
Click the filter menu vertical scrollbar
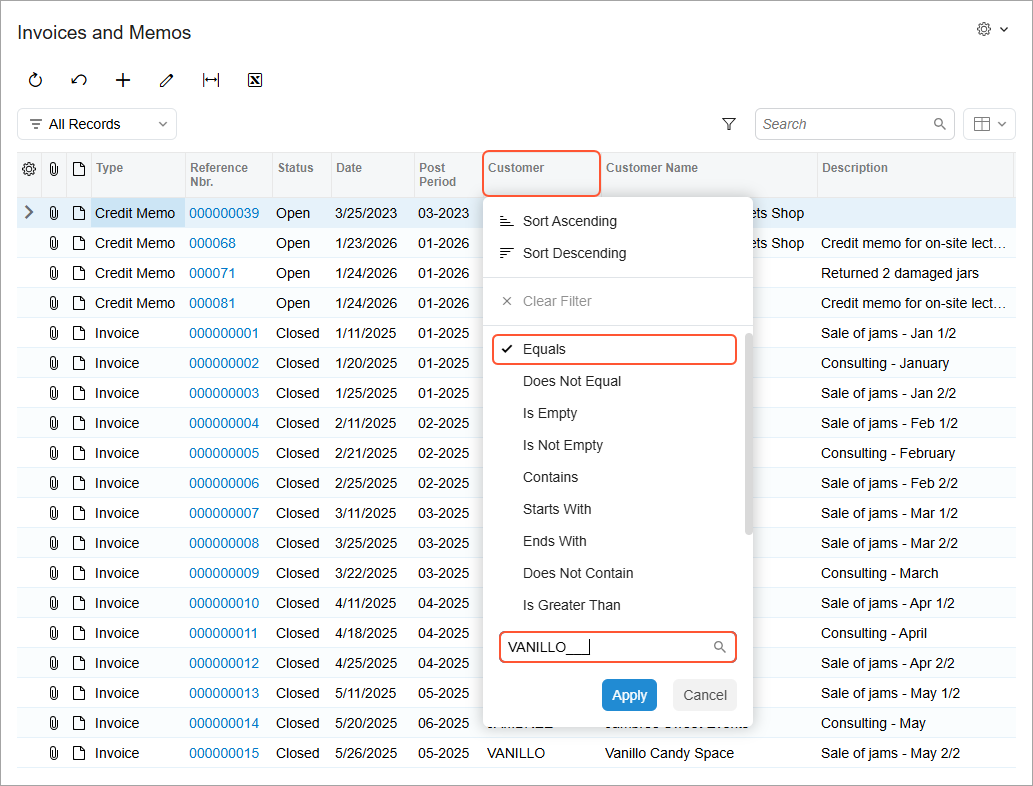click(749, 435)
